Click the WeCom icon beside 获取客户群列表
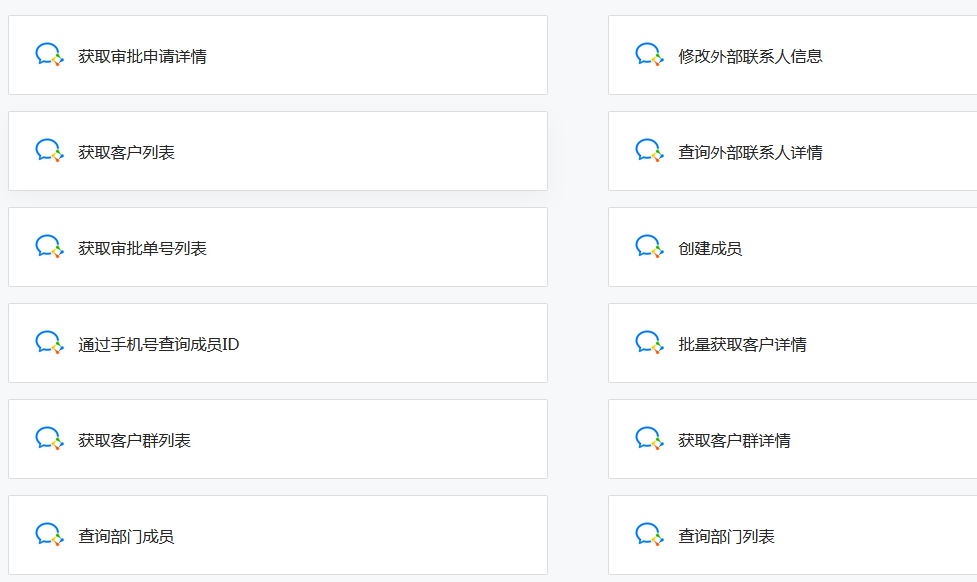The width and height of the screenshot is (977, 582). (x=49, y=439)
